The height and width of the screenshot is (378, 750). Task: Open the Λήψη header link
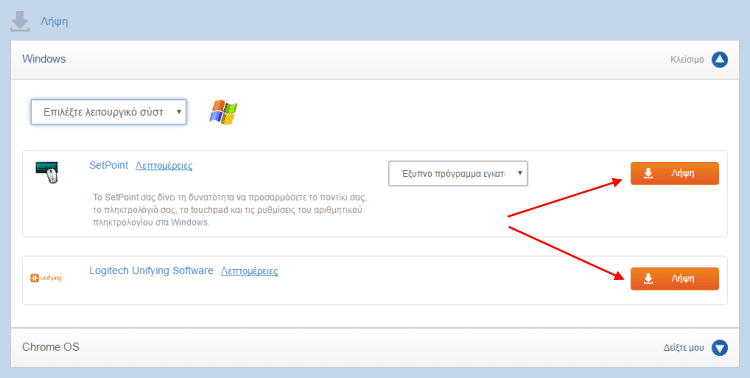[x=54, y=22]
